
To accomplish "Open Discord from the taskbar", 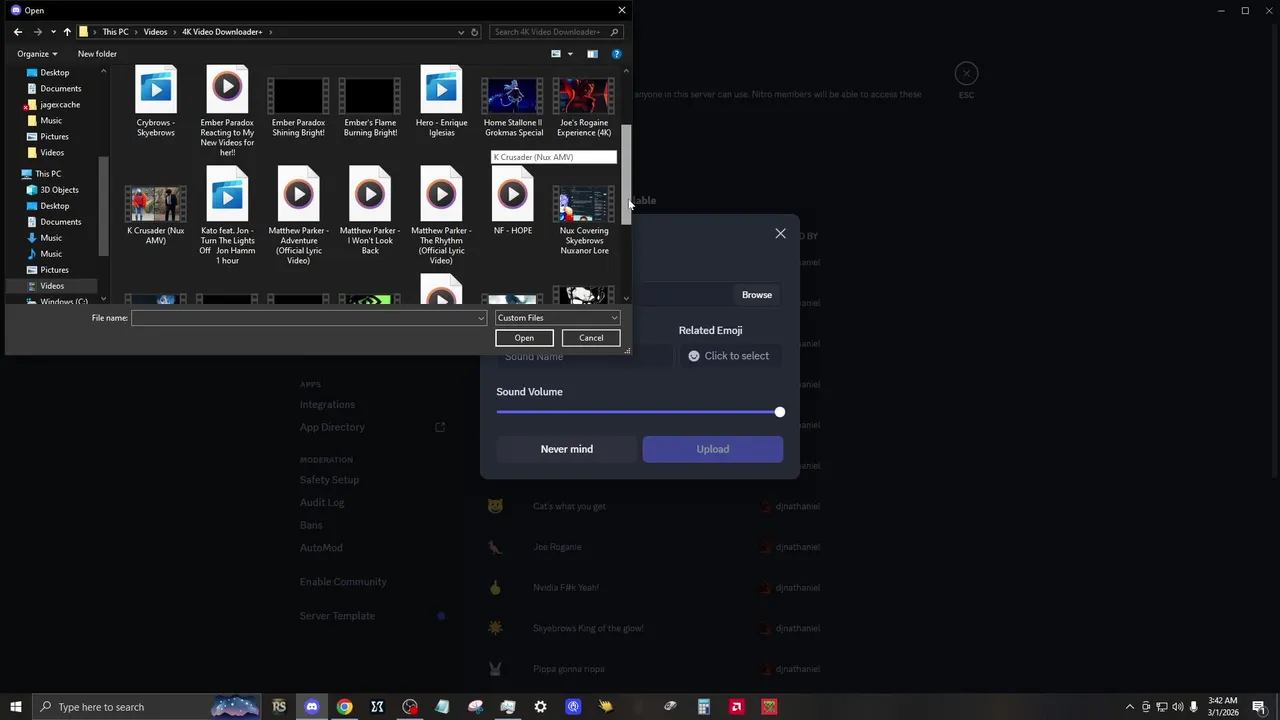I will pos(311,707).
